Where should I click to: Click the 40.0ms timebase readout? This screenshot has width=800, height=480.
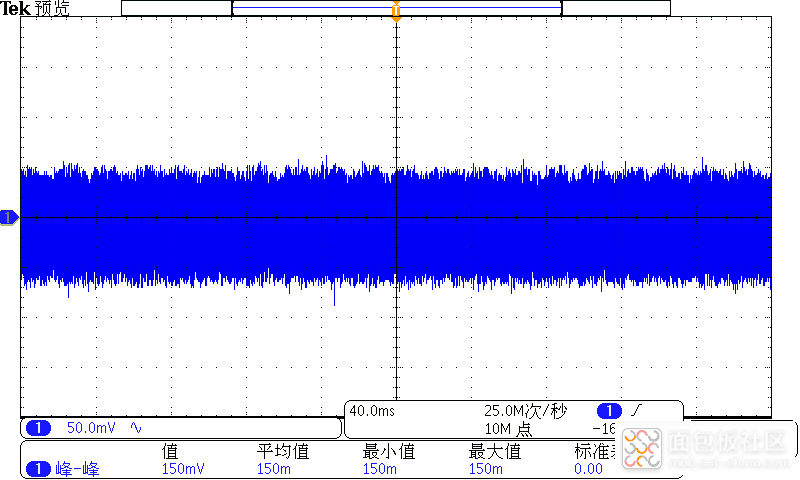click(x=372, y=411)
